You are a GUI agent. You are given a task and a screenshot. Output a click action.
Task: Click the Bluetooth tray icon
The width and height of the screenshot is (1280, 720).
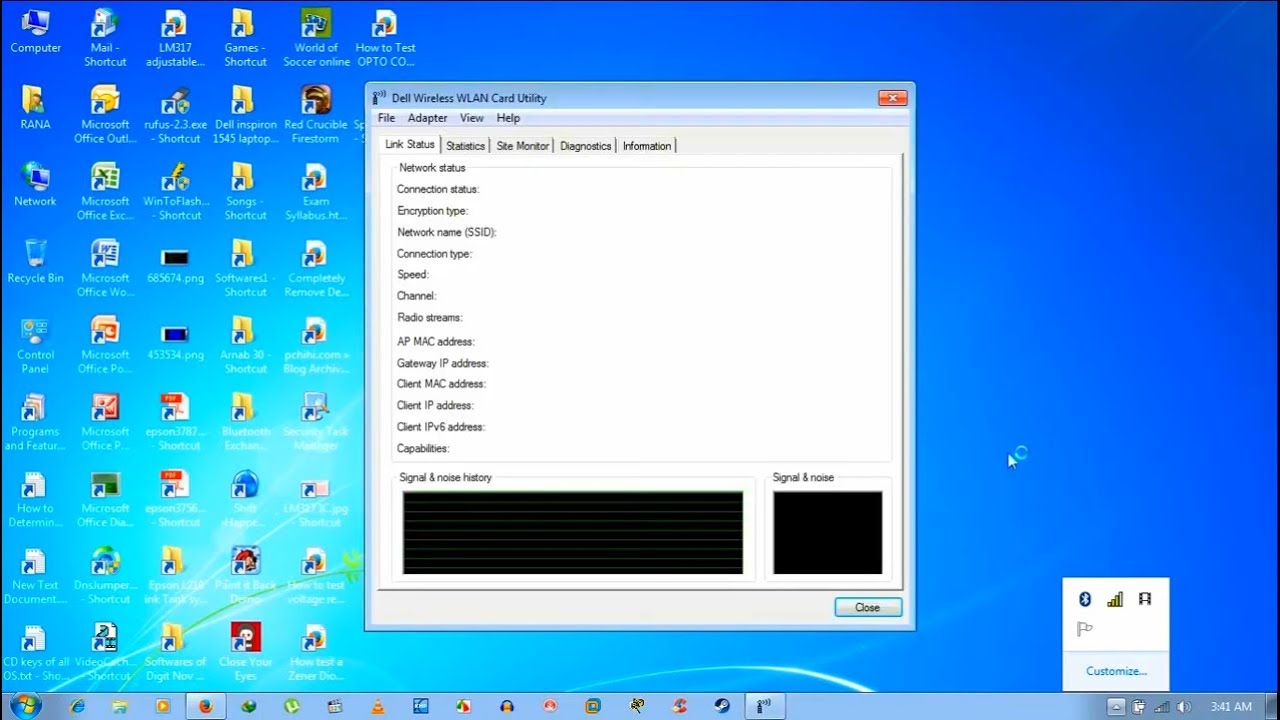pyautogui.click(x=1085, y=599)
